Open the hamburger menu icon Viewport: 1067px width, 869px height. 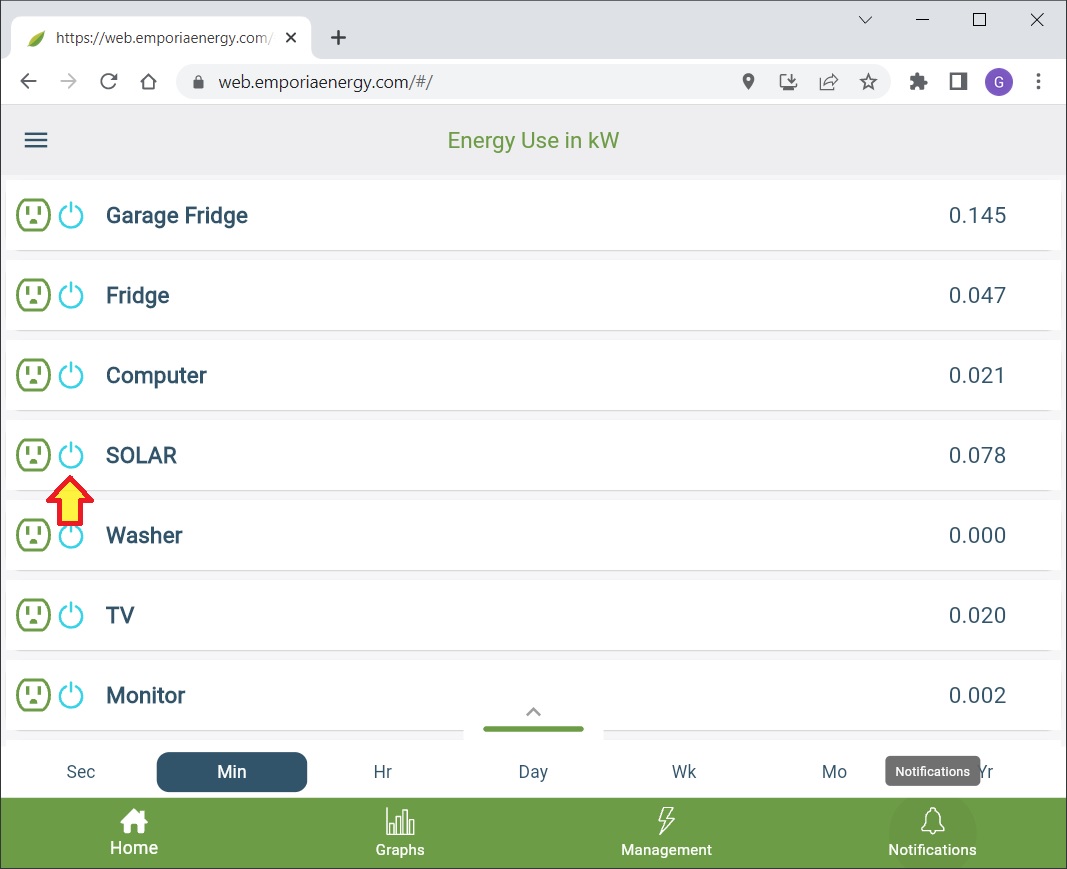click(x=36, y=140)
